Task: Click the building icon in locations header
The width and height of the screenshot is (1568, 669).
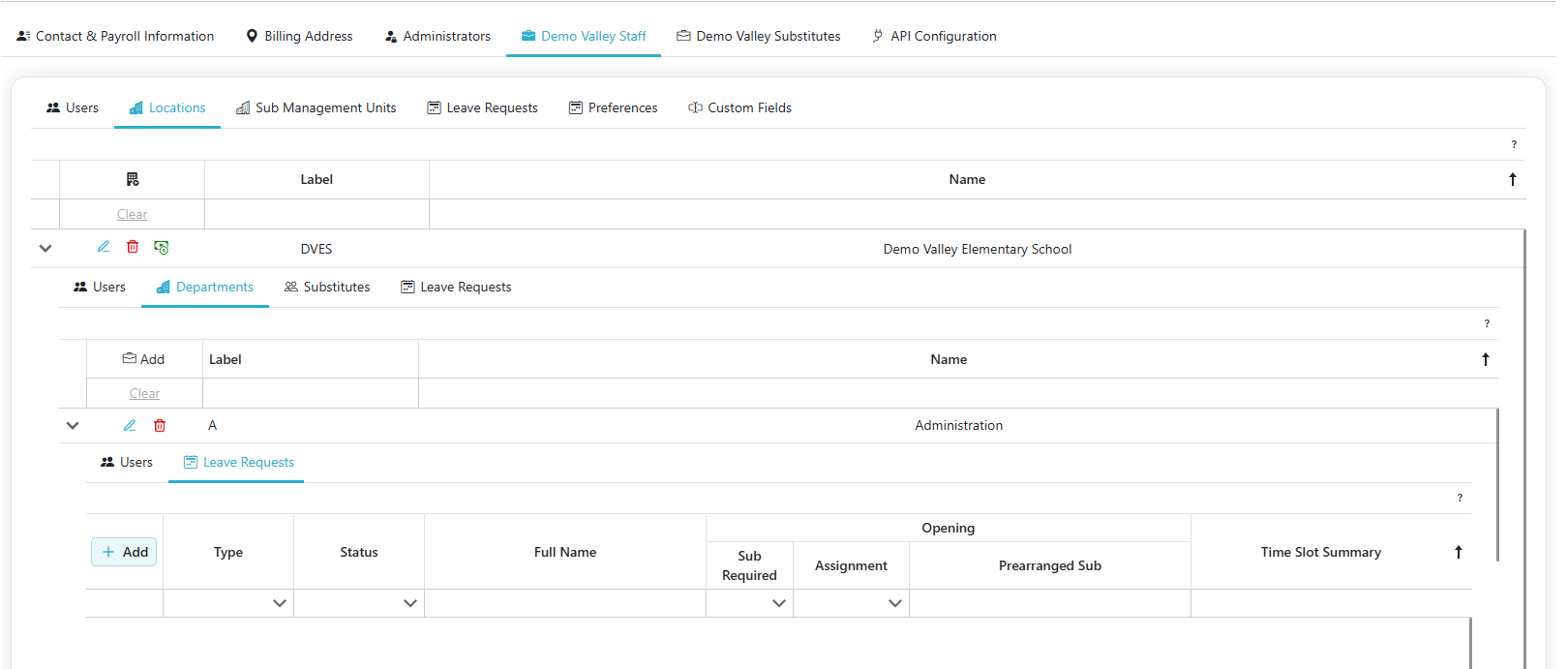Action: pyautogui.click(x=133, y=179)
